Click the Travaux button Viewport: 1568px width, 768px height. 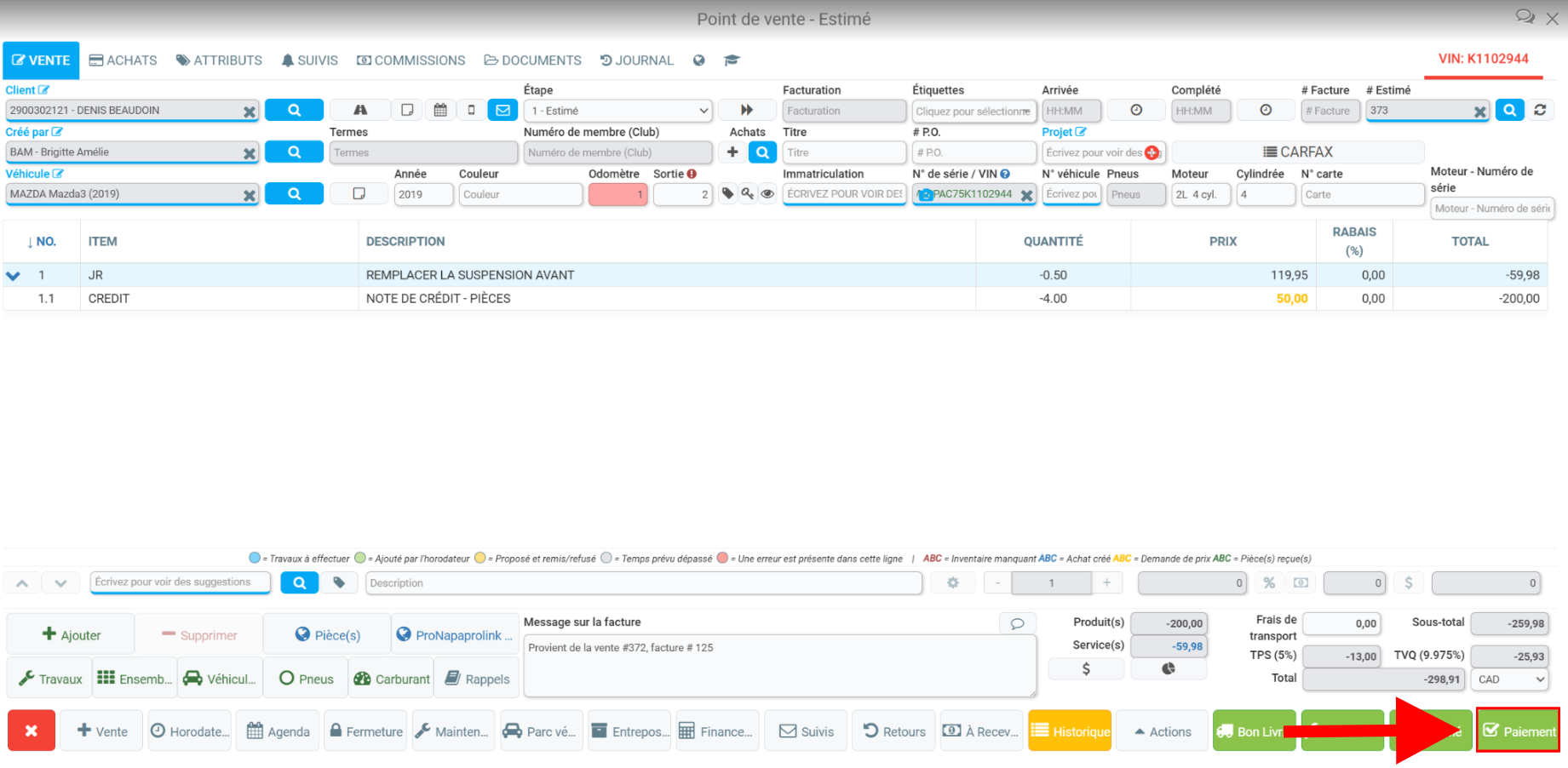[x=49, y=679]
